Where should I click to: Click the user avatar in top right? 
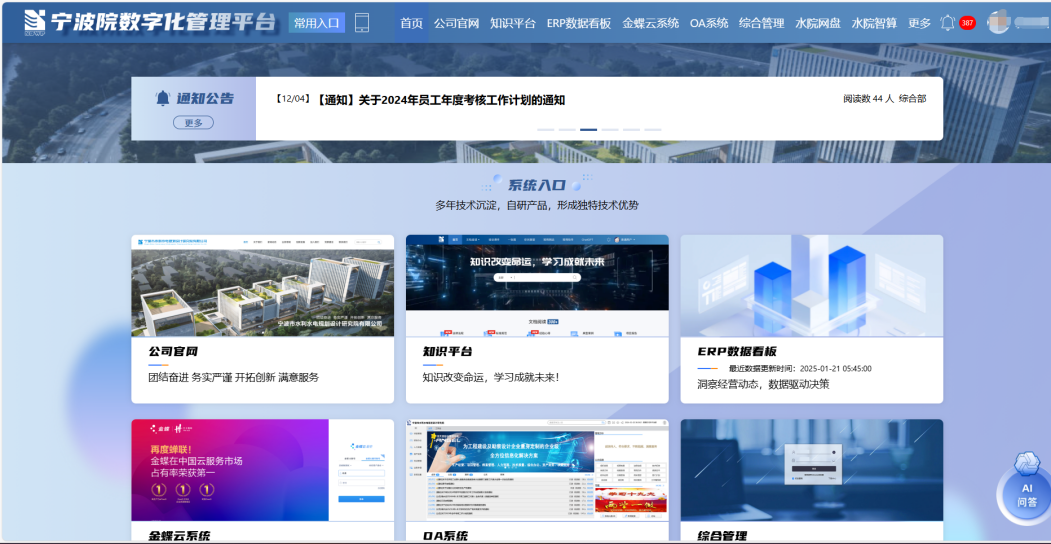click(x=998, y=22)
